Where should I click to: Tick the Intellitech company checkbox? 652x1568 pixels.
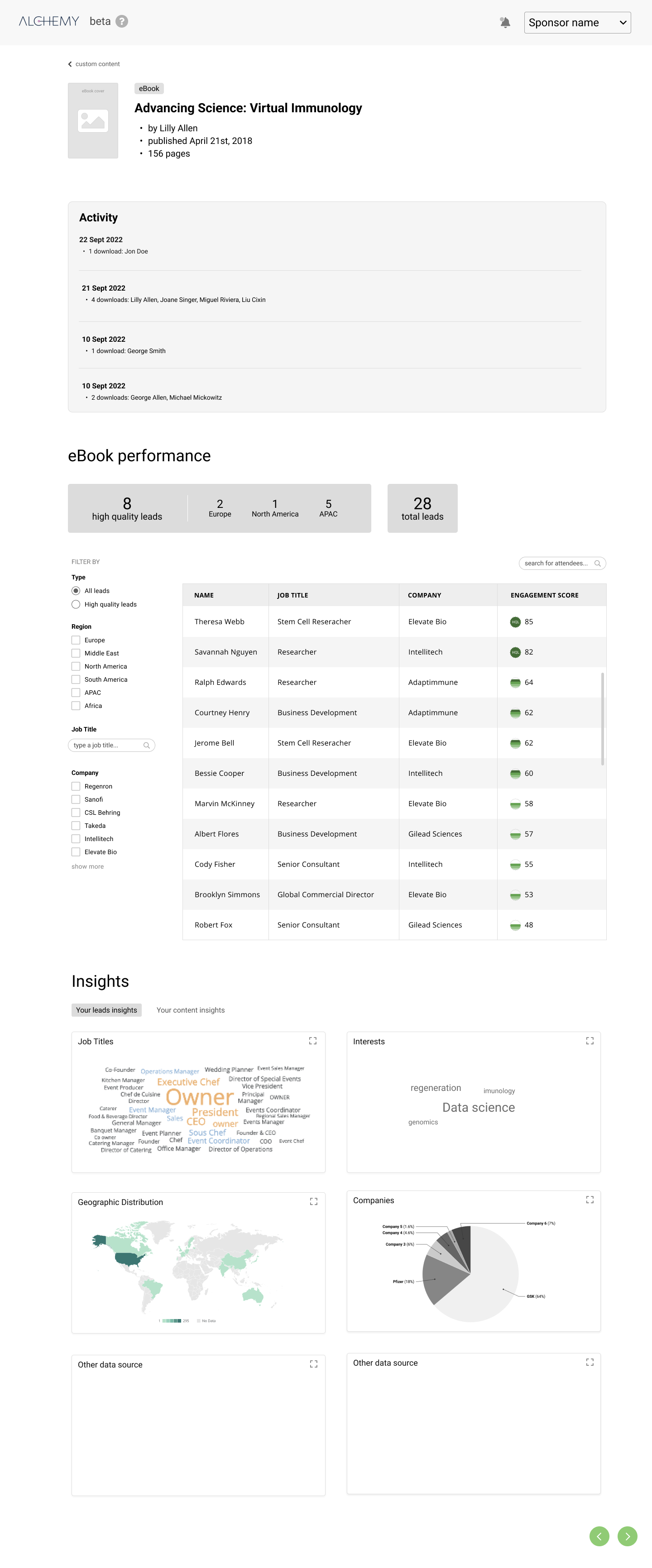[x=76, y=839]
